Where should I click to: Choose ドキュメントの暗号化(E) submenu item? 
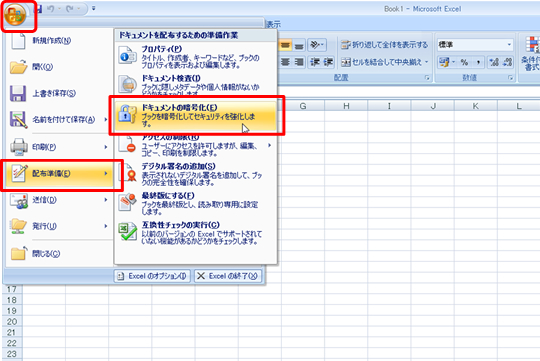coord(196,115)
